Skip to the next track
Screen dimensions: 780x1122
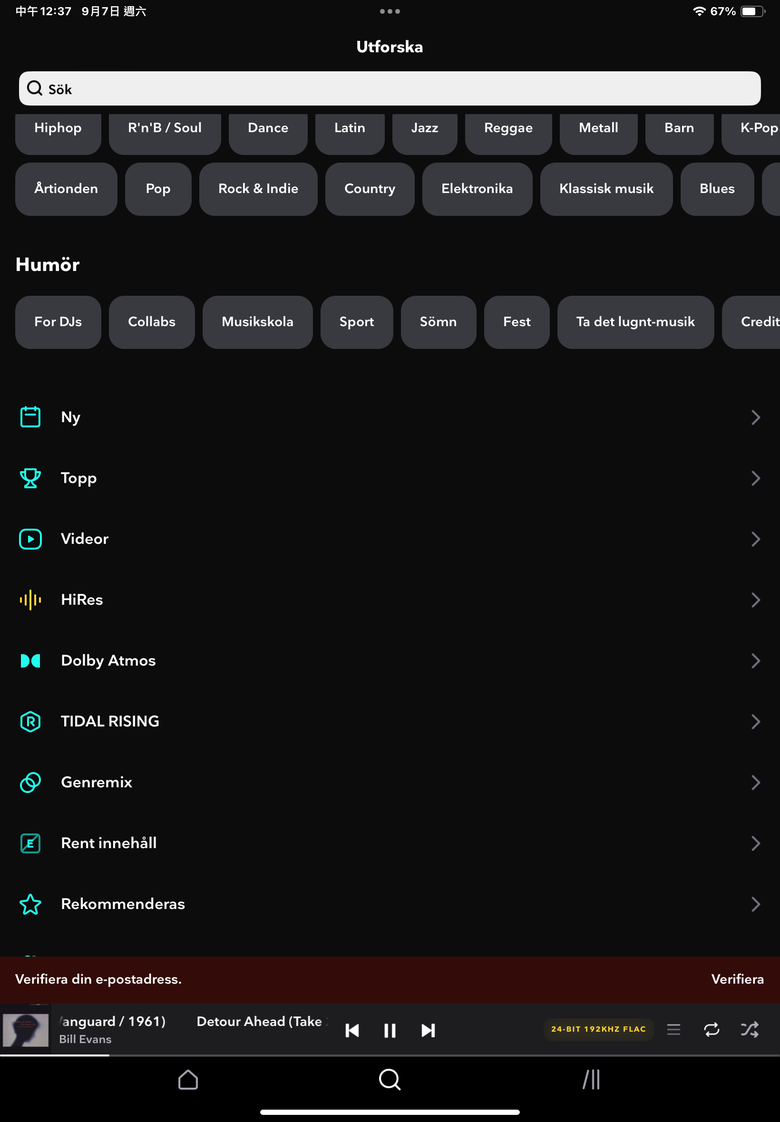[x=428, y=1030]
